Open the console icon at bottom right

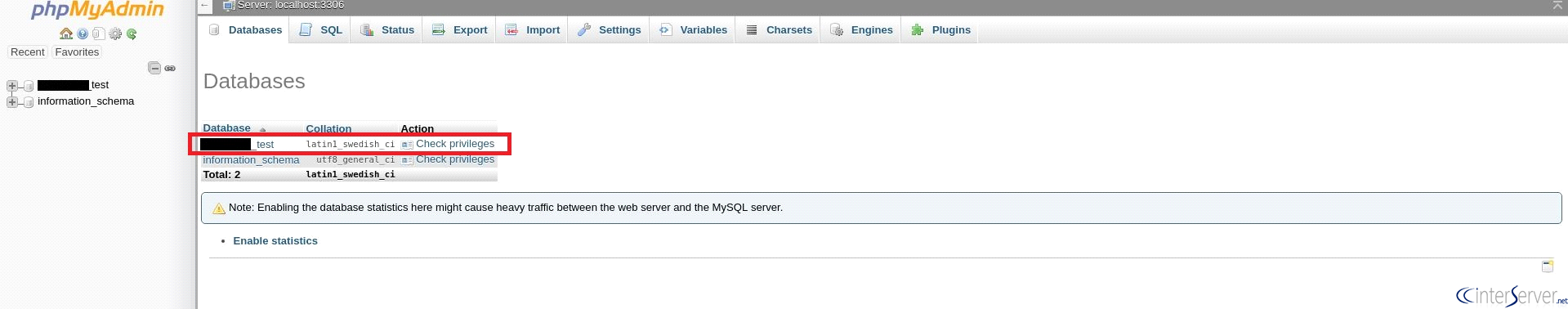point(1547,266)
